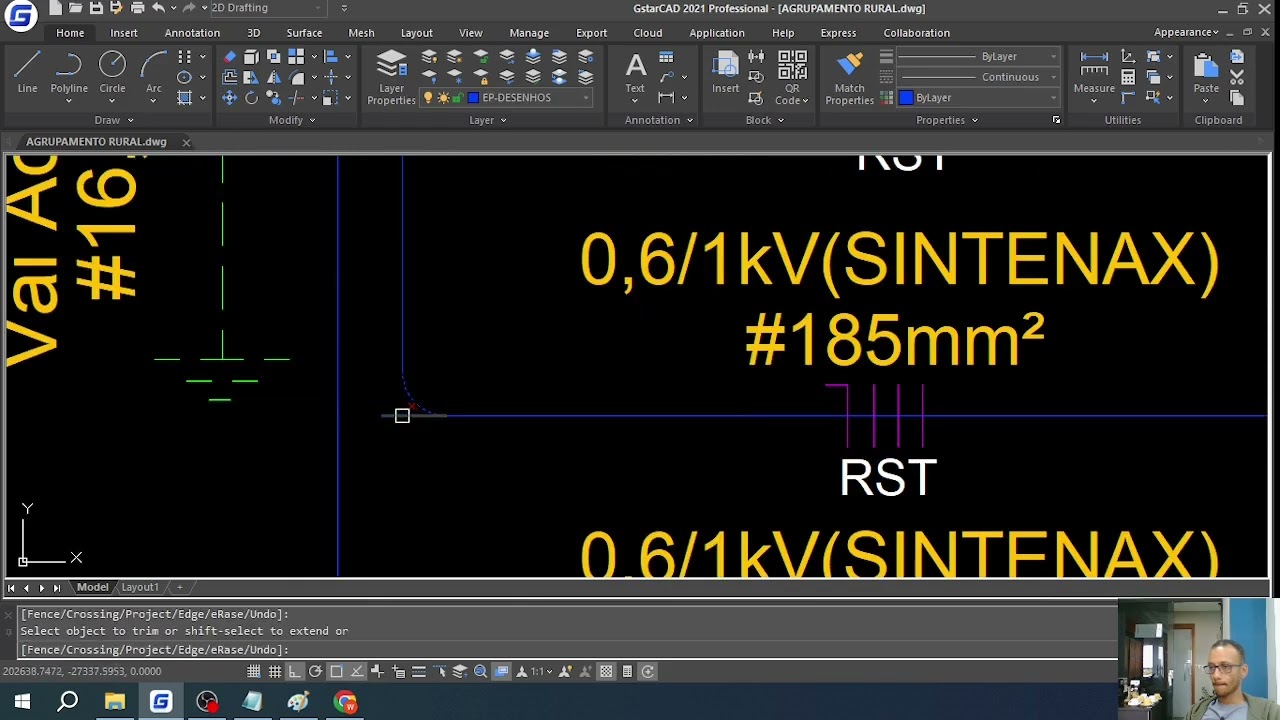The height and width of the screenshot is (720, 1280).
Task: Open the 2D Drafting workspace dropdown
Action: click(x=266, y=8)
